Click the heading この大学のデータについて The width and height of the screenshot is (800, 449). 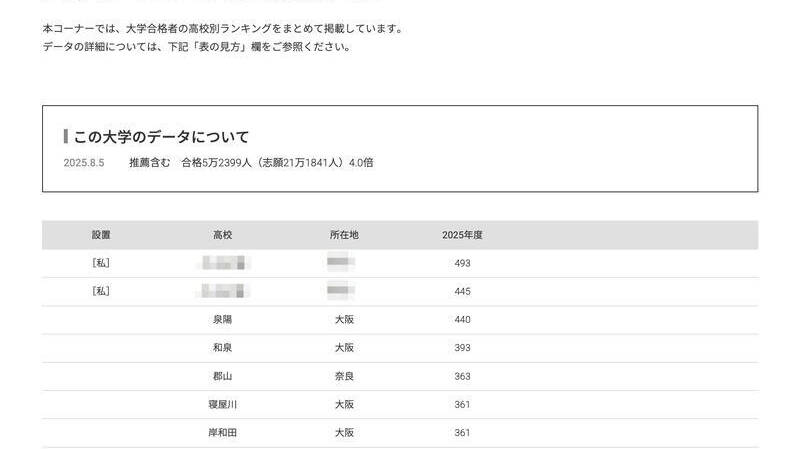pos(161,136)
